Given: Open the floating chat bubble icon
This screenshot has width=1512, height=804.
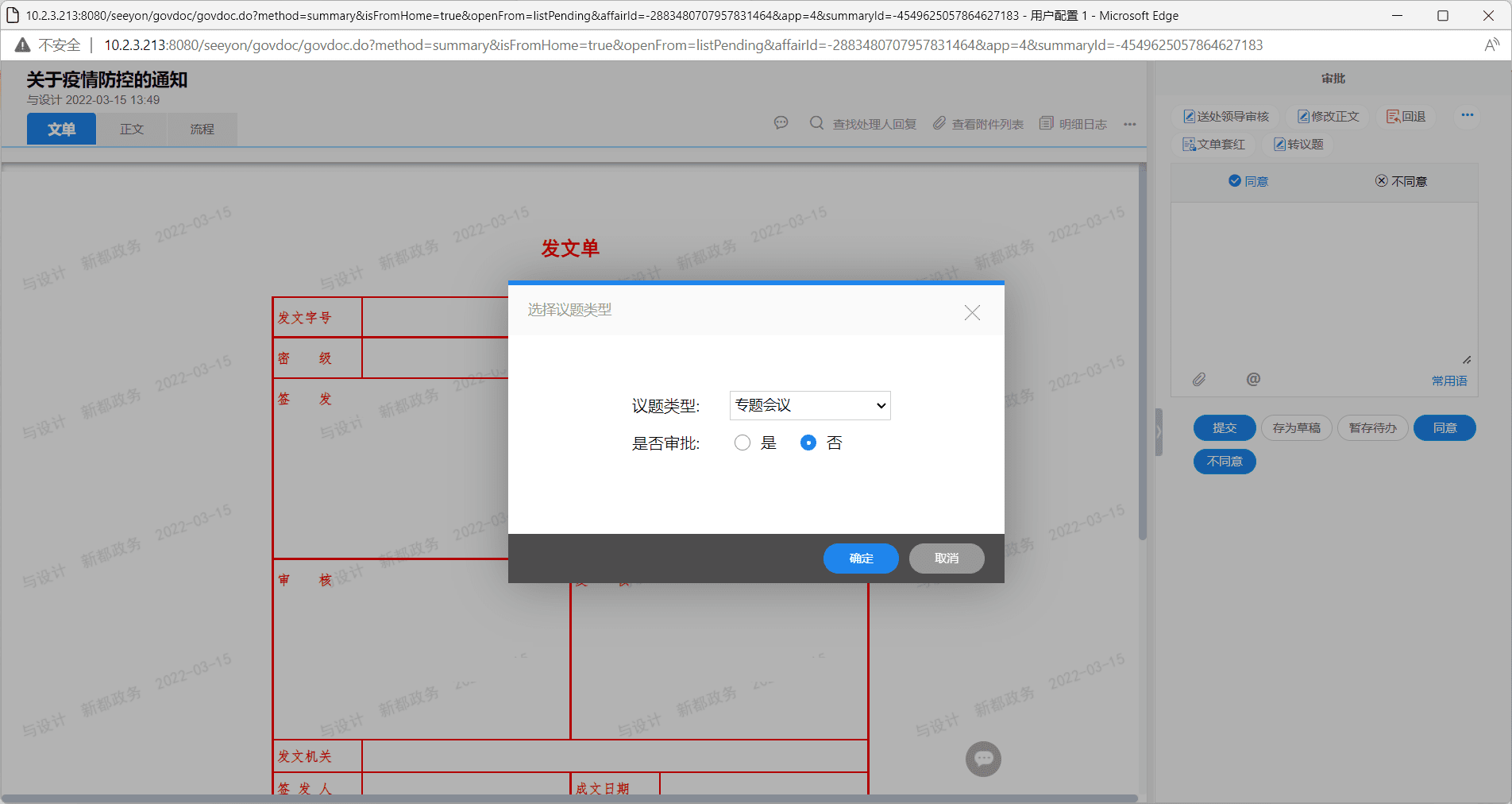Looking at the screenshot, I should pos(983,759).
